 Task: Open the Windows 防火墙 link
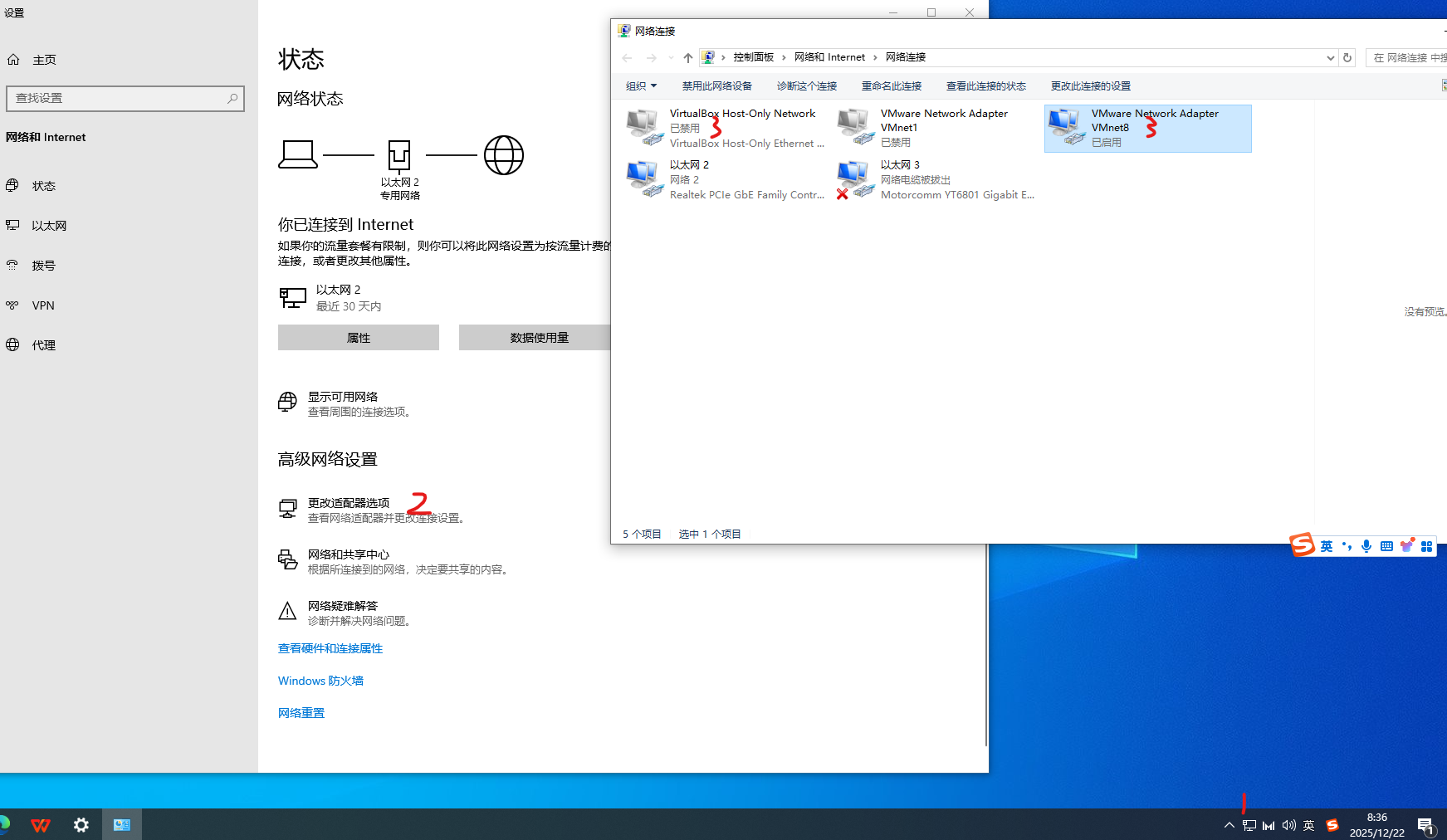(320, 681)
